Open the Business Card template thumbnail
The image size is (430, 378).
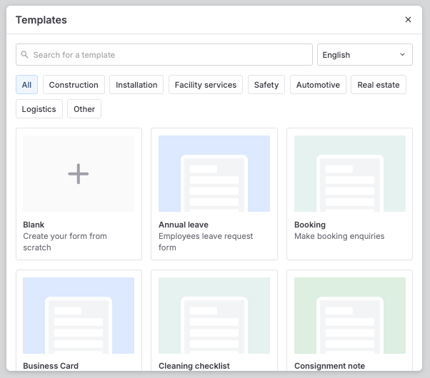coord(78,315)
